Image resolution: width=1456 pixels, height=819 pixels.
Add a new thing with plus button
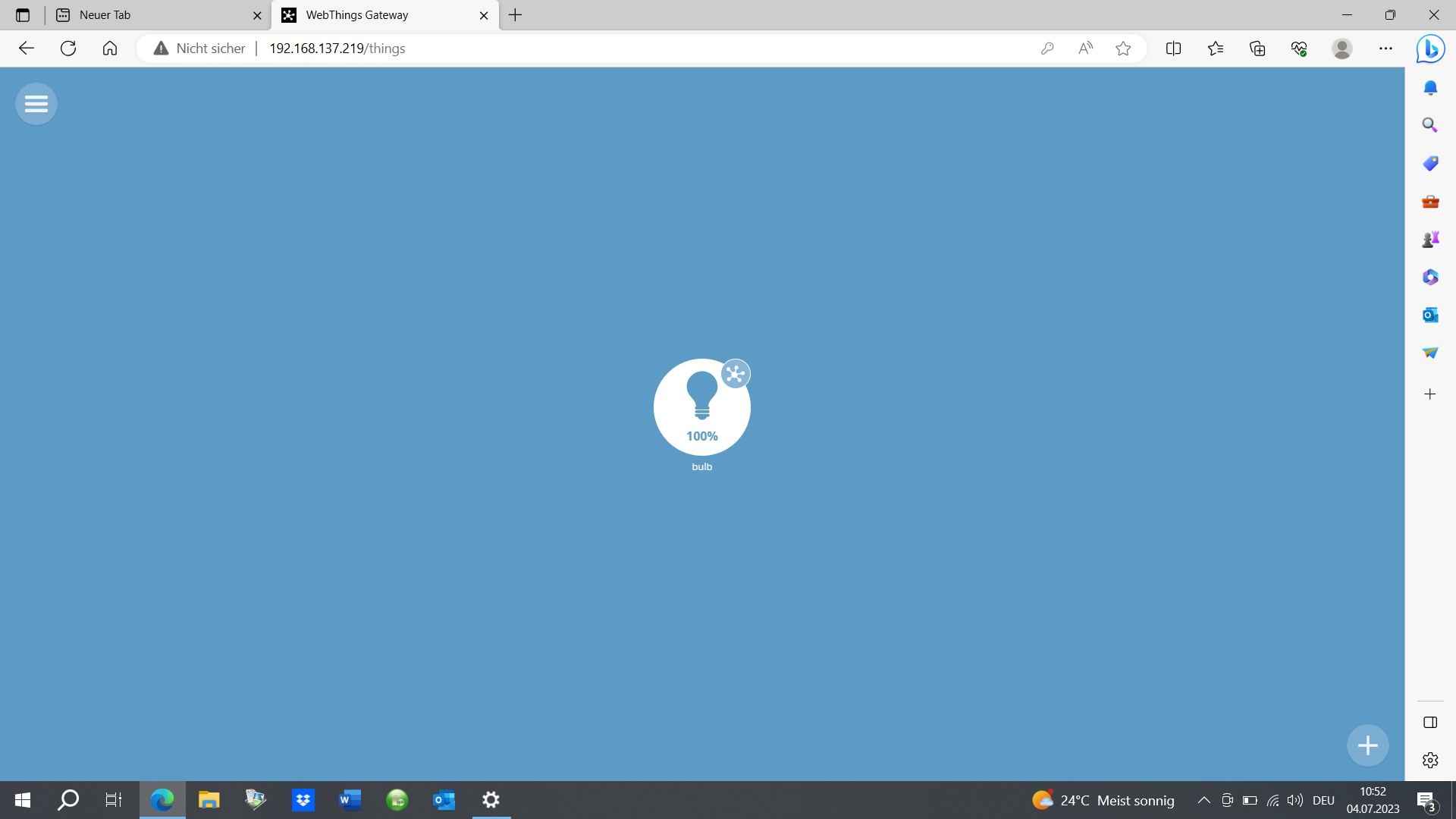click(x=1368, y=745)
